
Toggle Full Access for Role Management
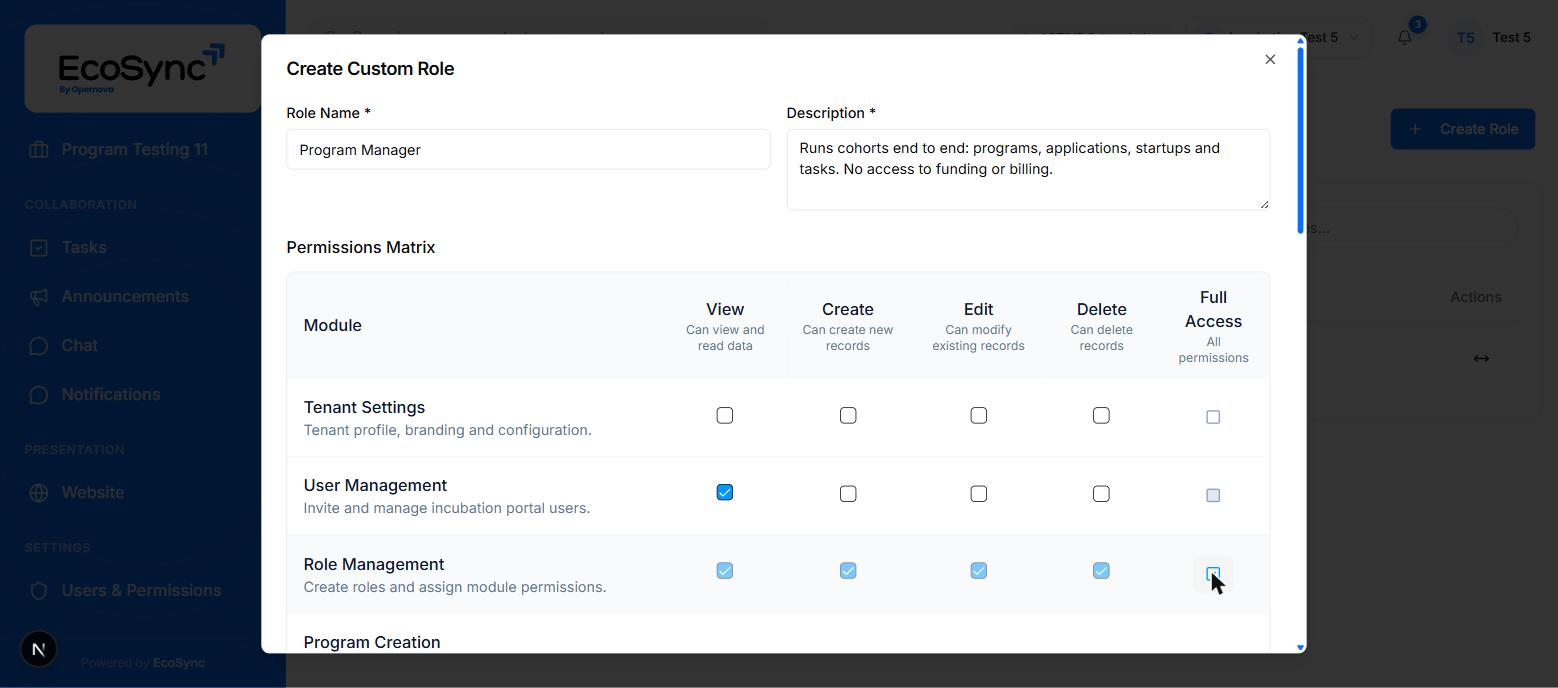point(1213,574)
